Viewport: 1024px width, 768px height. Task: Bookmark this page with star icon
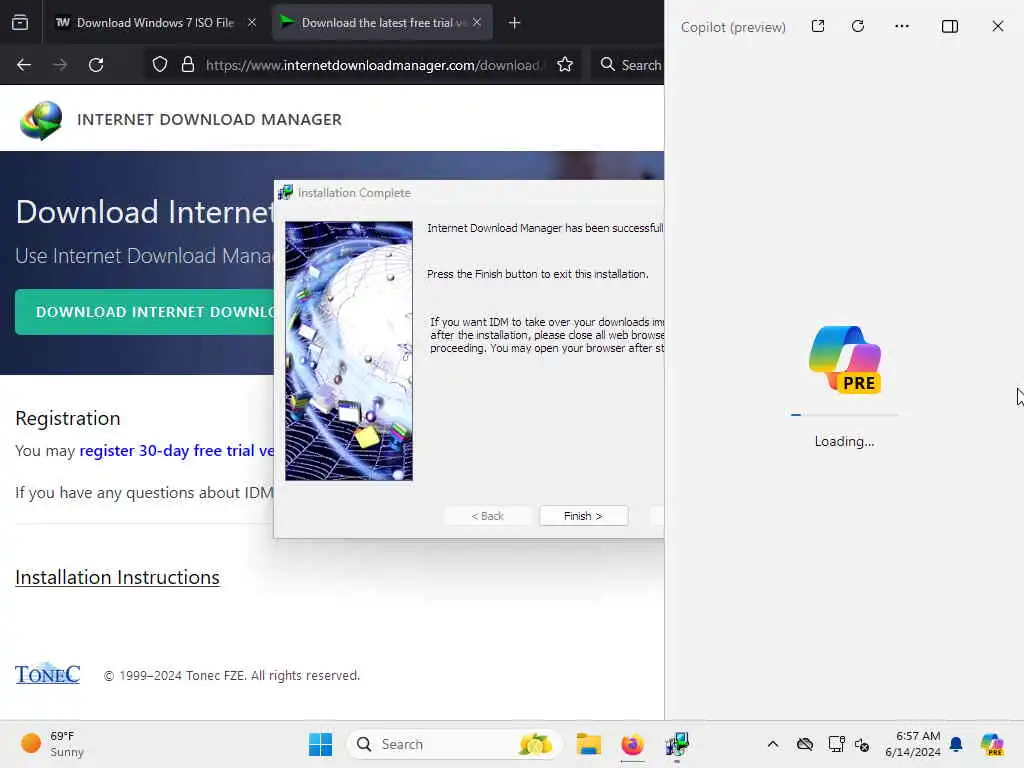(566, 65)
